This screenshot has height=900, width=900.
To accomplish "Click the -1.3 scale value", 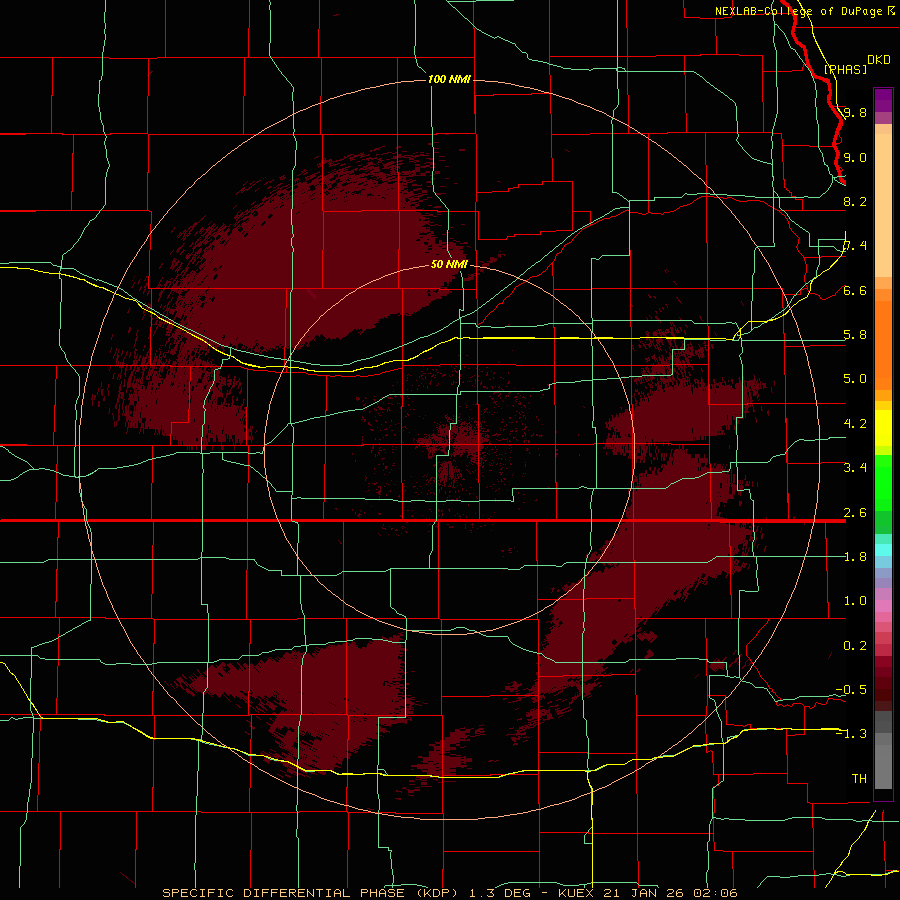I will [851, 734].
